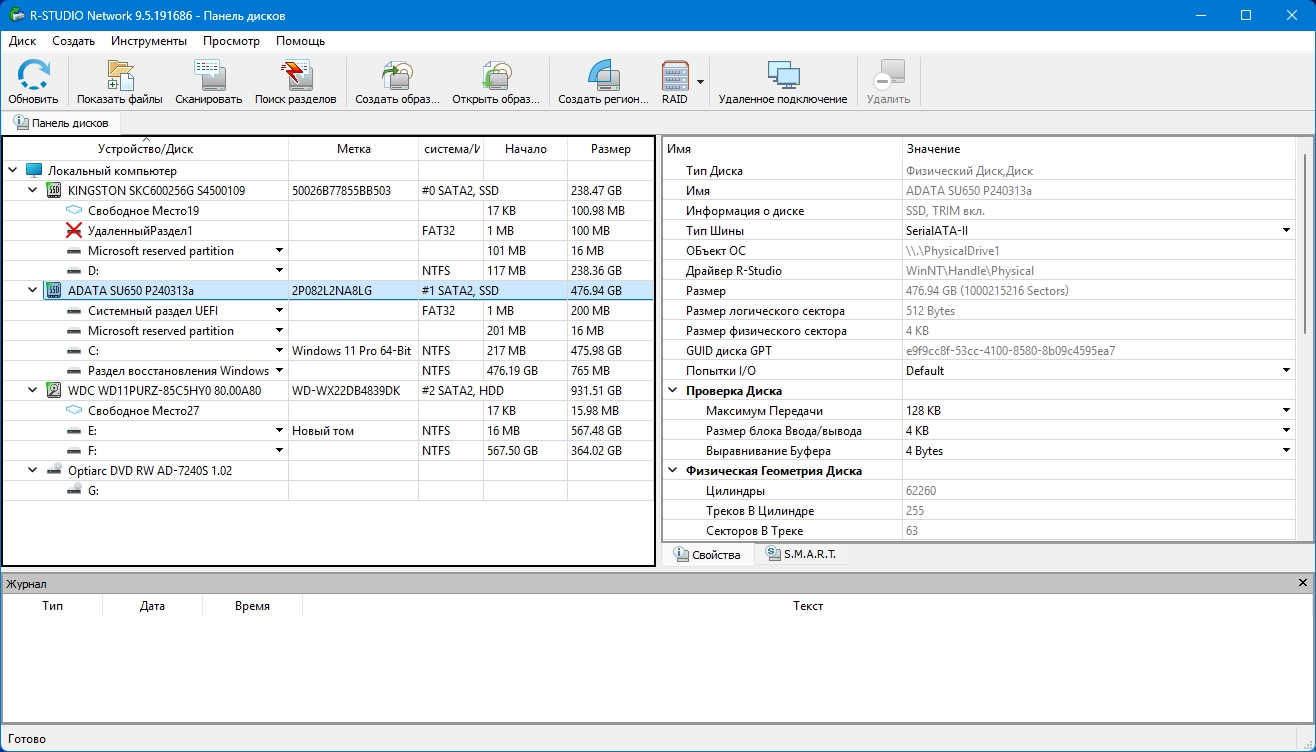The image size is (1316, 752).
Task: Click Open Image (Открыть образ) icon
Action: point(496,81)
